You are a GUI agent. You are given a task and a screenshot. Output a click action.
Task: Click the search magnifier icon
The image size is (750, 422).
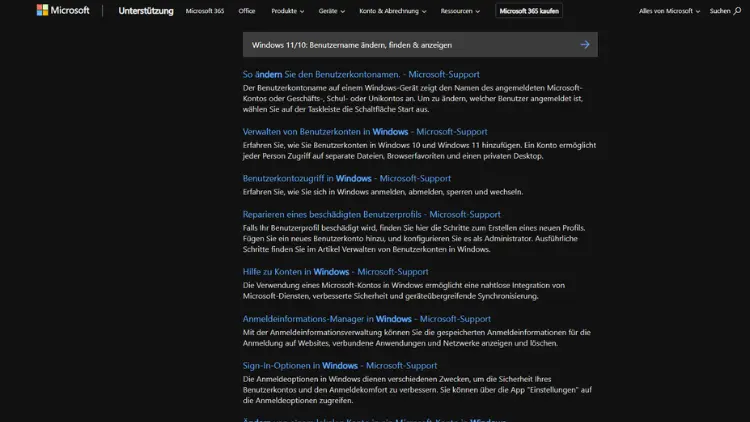click(737, 11)
